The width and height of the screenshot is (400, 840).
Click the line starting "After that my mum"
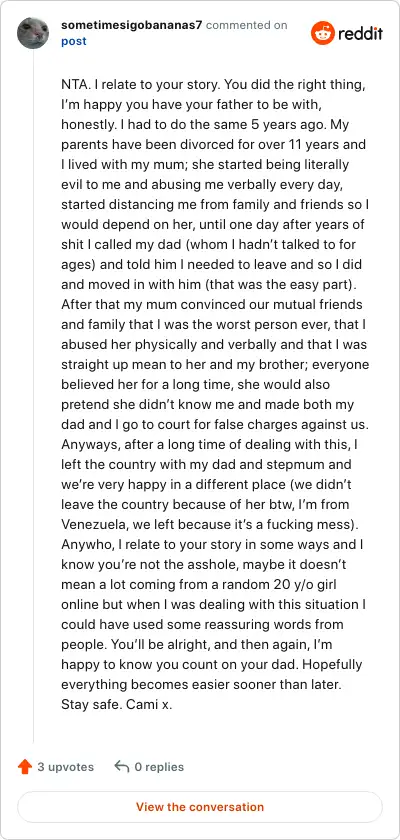click(x=212, y=305)
